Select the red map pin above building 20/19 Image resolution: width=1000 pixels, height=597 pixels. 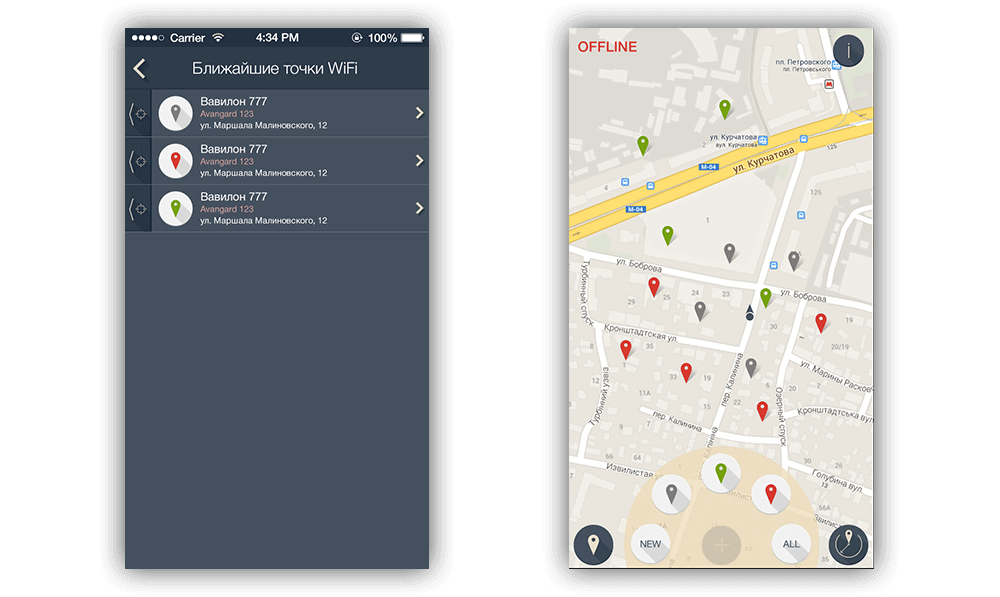click(x=821, y=323)
